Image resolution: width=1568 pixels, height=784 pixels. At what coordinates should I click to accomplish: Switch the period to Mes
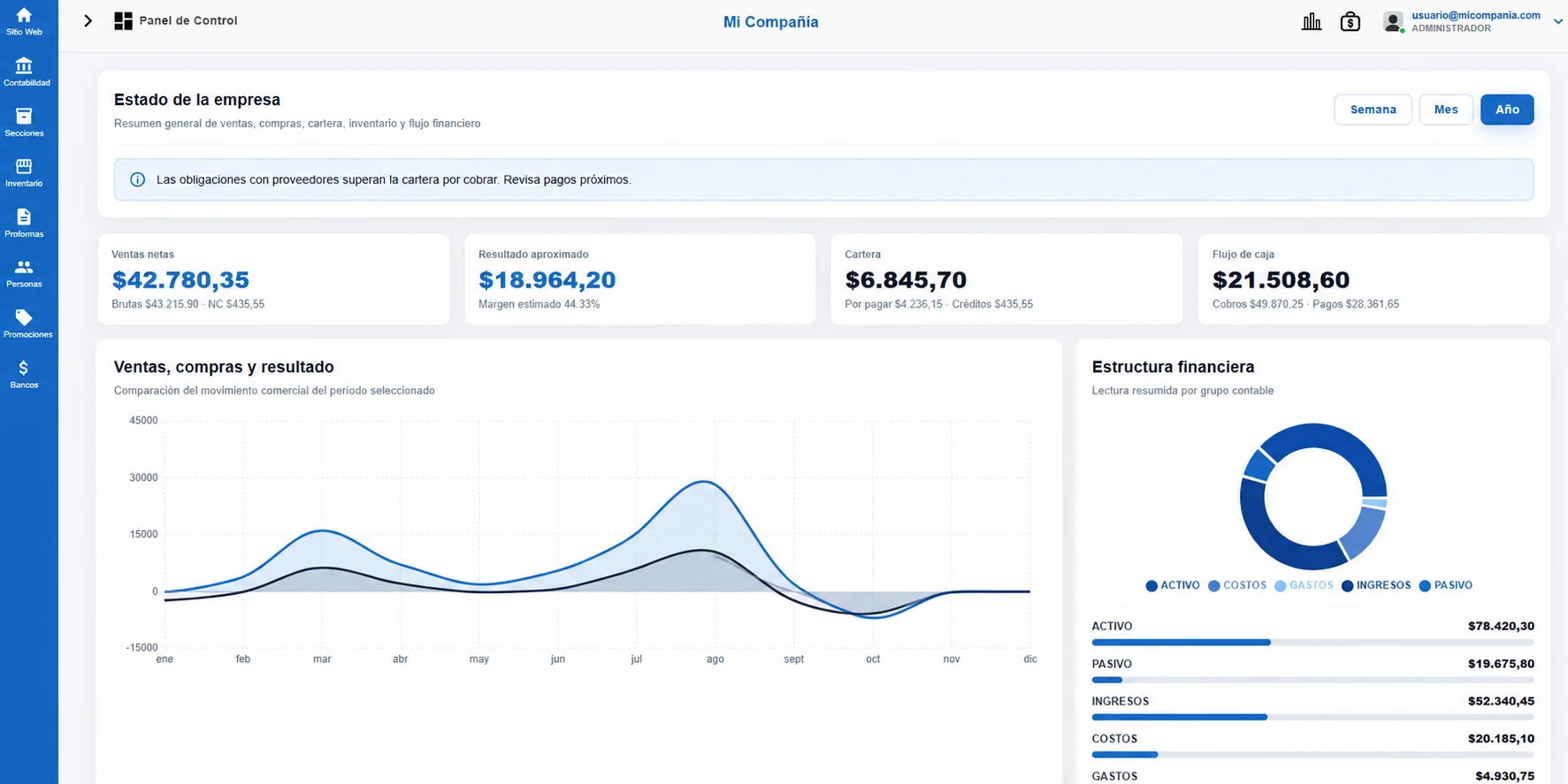click(x=1446, y=110)
